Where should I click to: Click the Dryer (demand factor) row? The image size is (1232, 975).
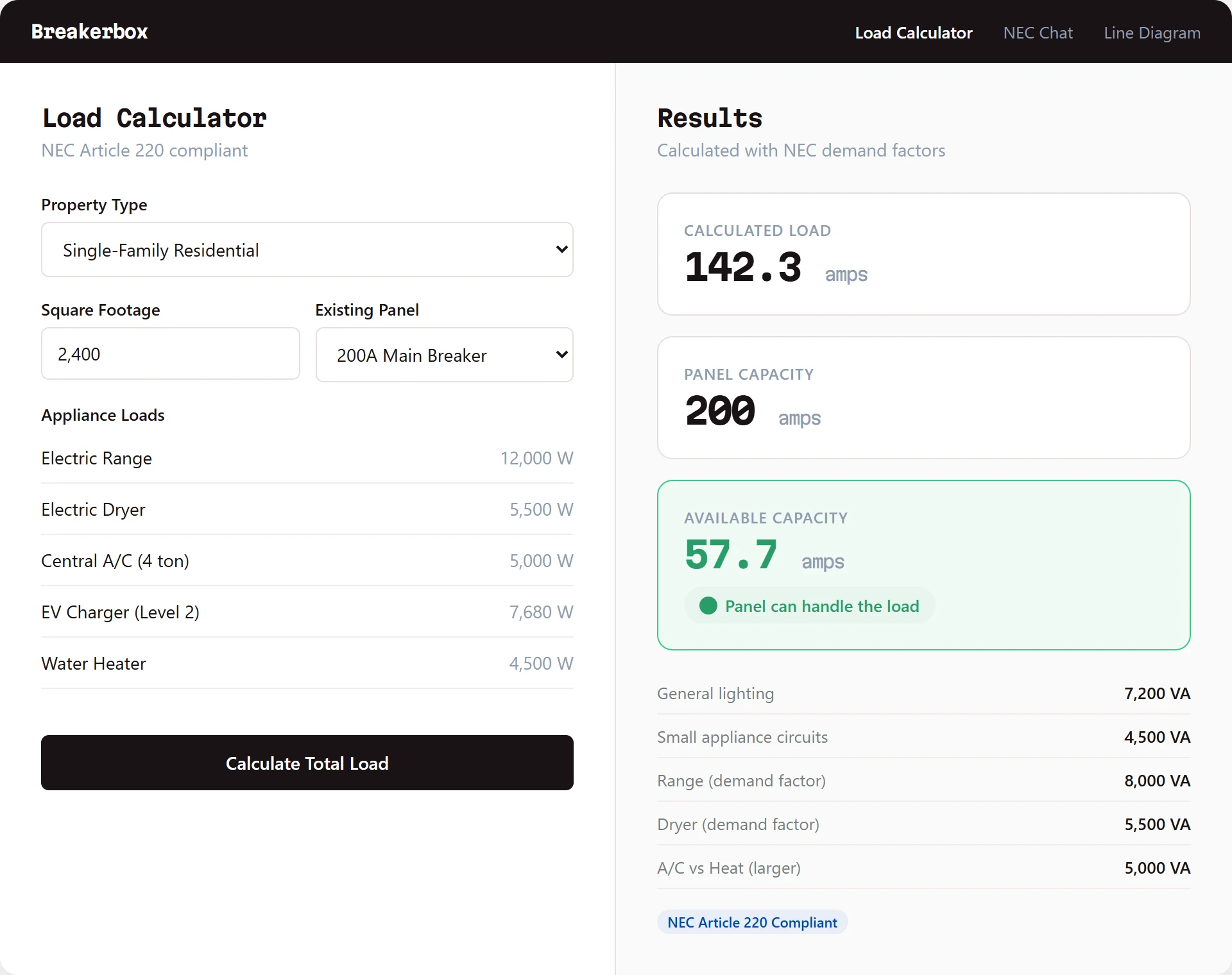click(x=923, y=824)
